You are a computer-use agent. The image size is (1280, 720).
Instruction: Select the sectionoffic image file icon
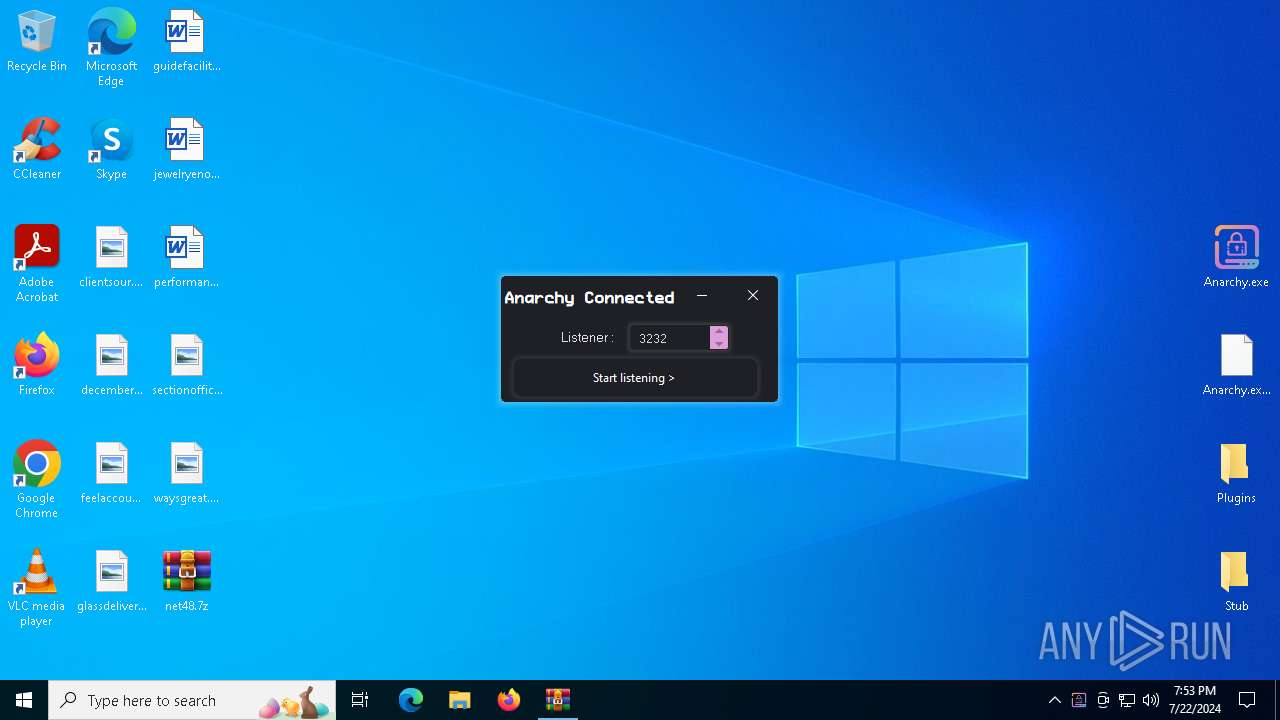186,366
